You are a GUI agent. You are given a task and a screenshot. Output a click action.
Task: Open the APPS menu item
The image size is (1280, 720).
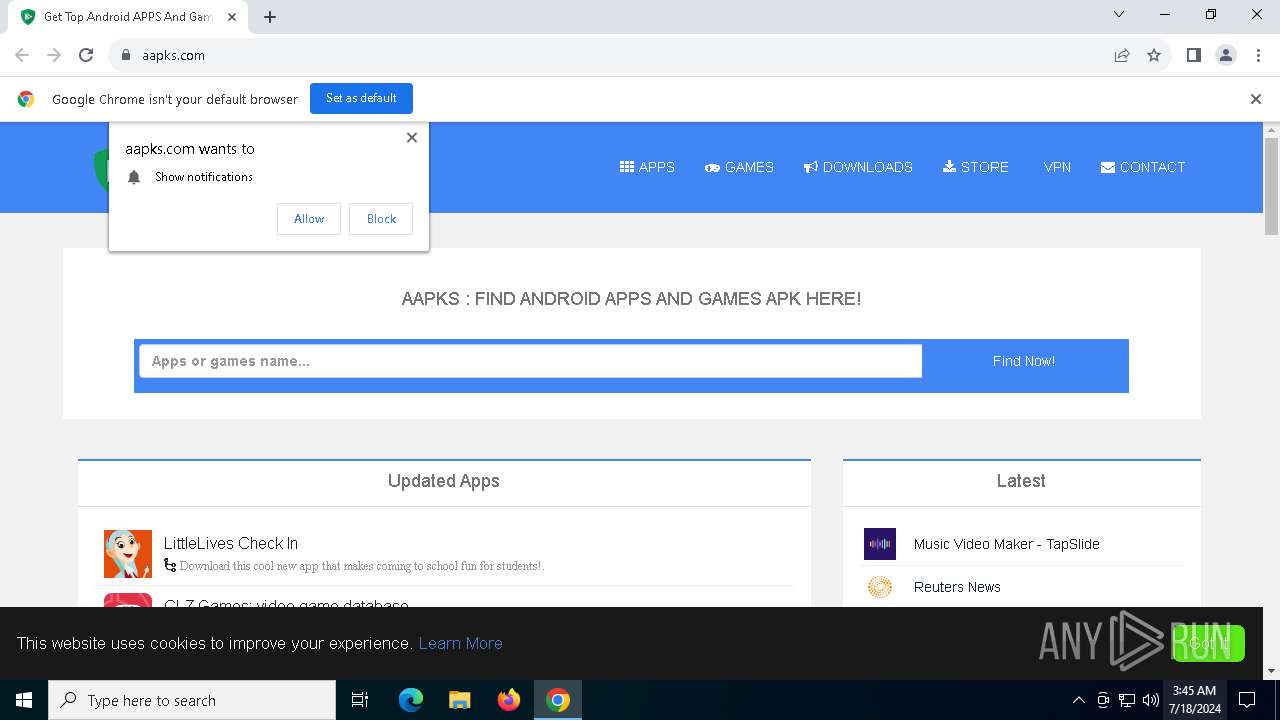coord(647,167)
